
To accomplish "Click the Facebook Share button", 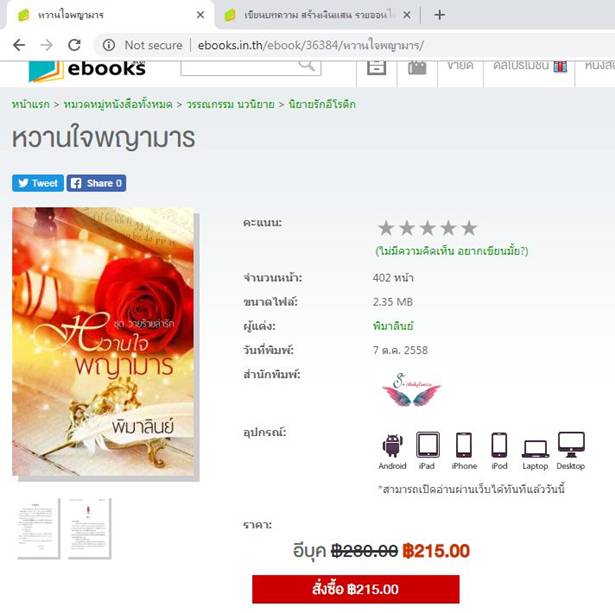I will point(96,183).
